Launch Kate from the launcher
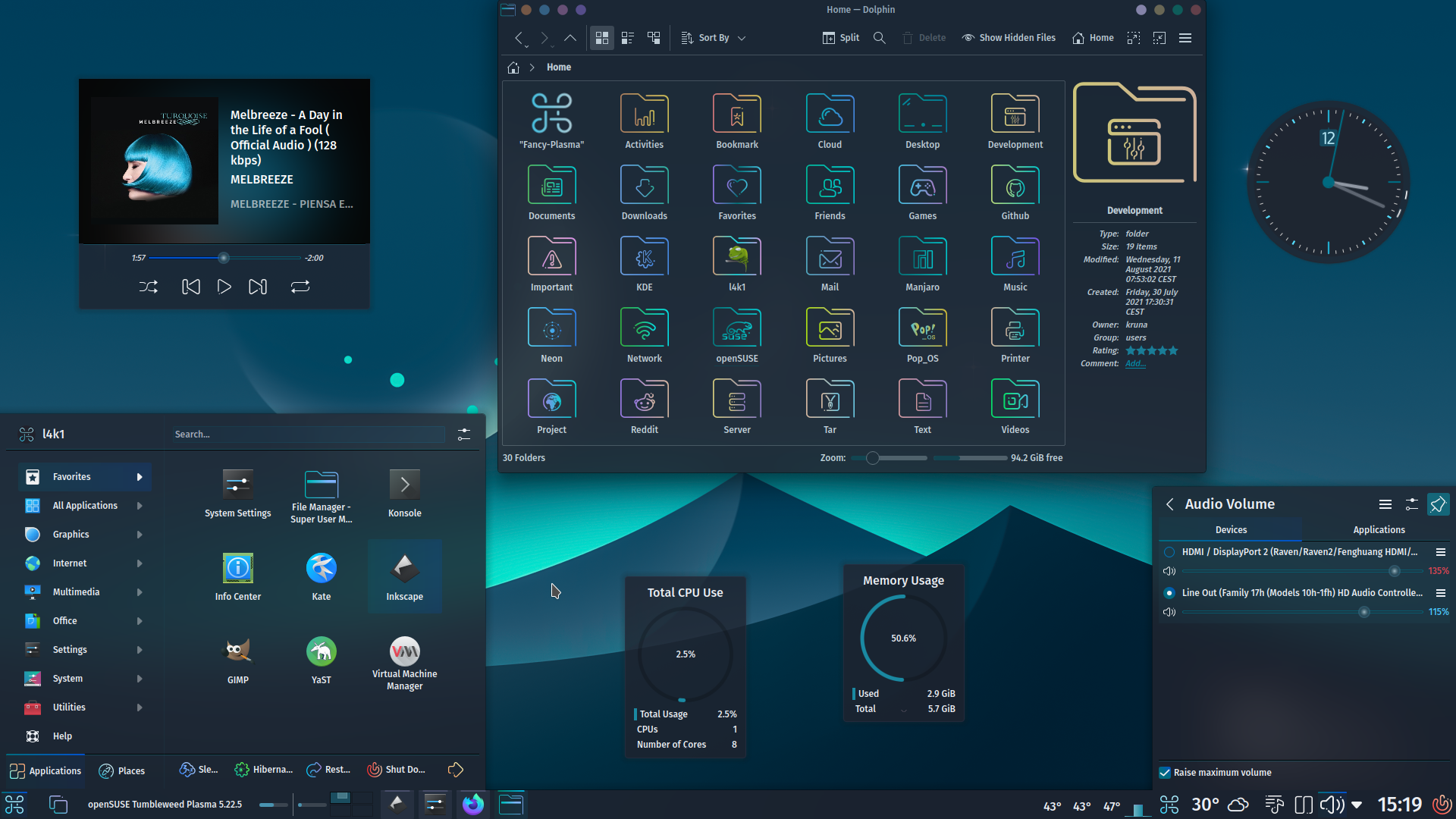 click(322, 577)
